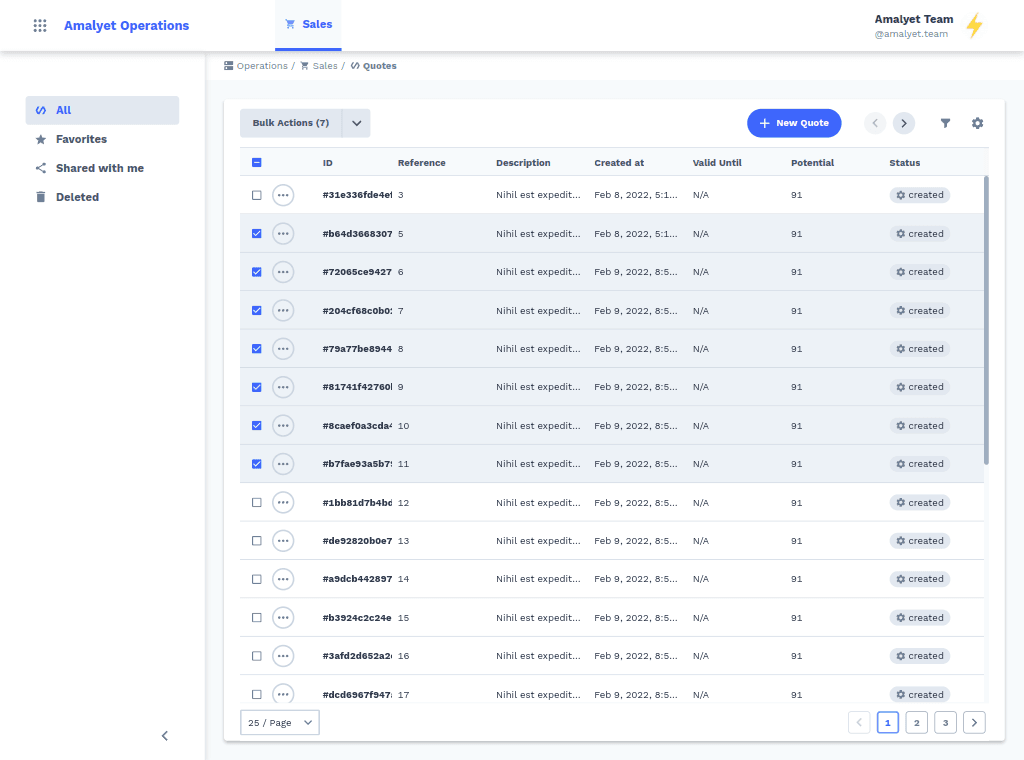Collapse sidebar with left chevron
Image resolution: width=1024 pixels, height=760 pixels.
pyautogui.click(x=165, y=736)
